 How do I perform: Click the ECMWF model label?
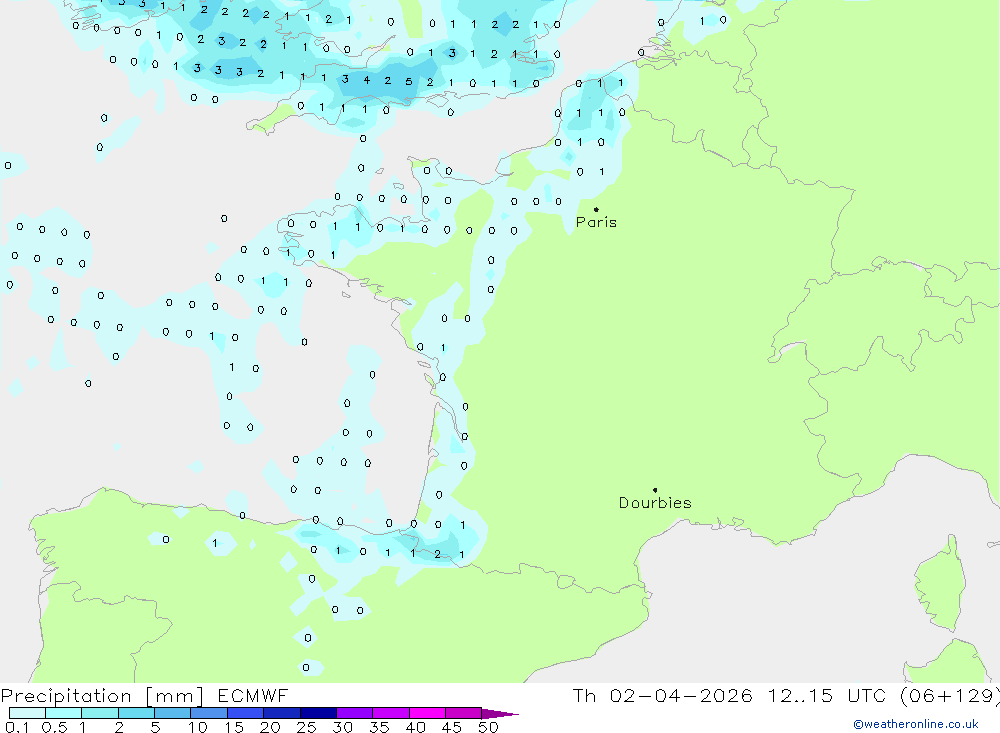click(253, 696)
